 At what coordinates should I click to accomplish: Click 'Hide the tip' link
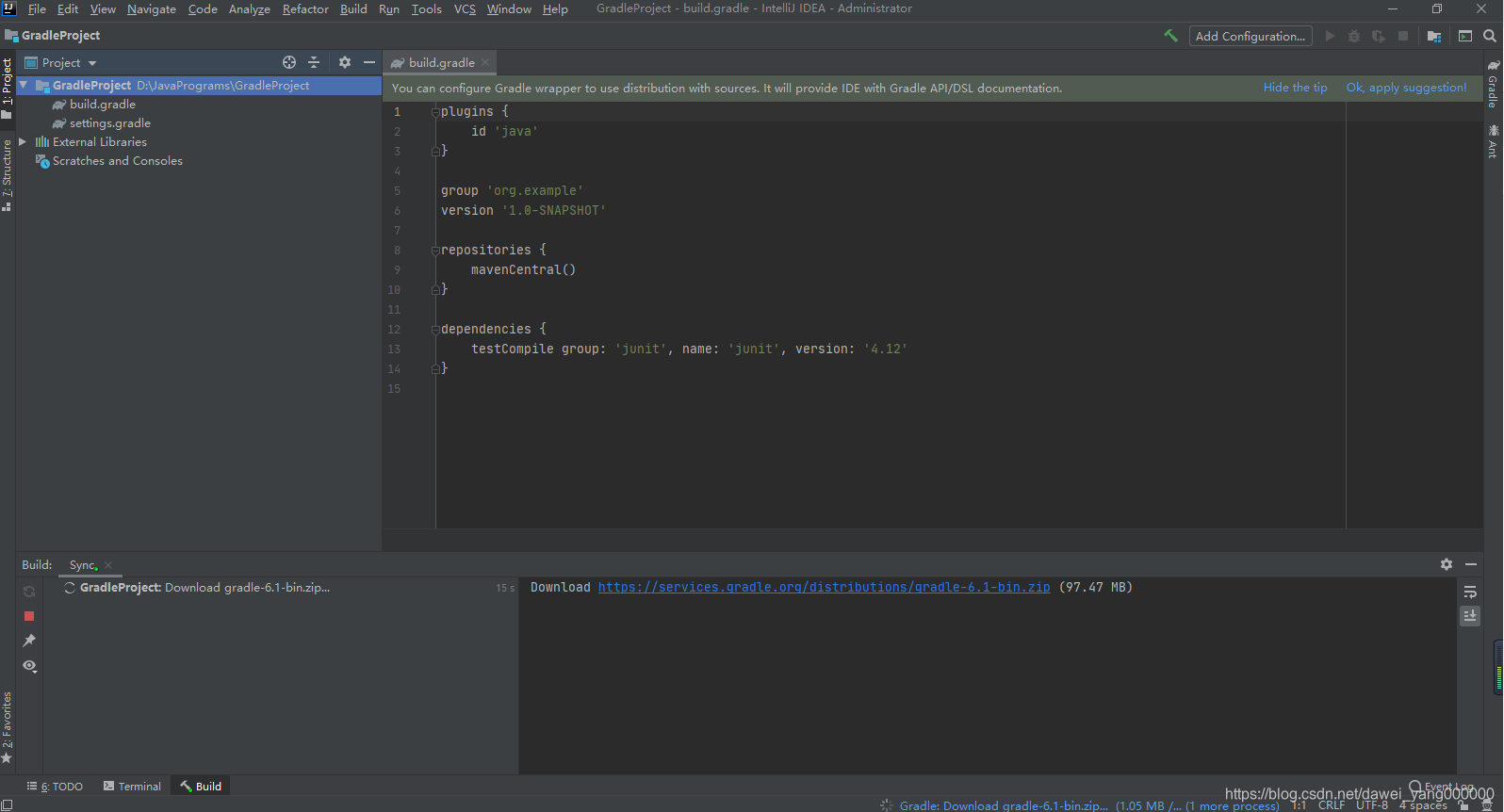1295,88
